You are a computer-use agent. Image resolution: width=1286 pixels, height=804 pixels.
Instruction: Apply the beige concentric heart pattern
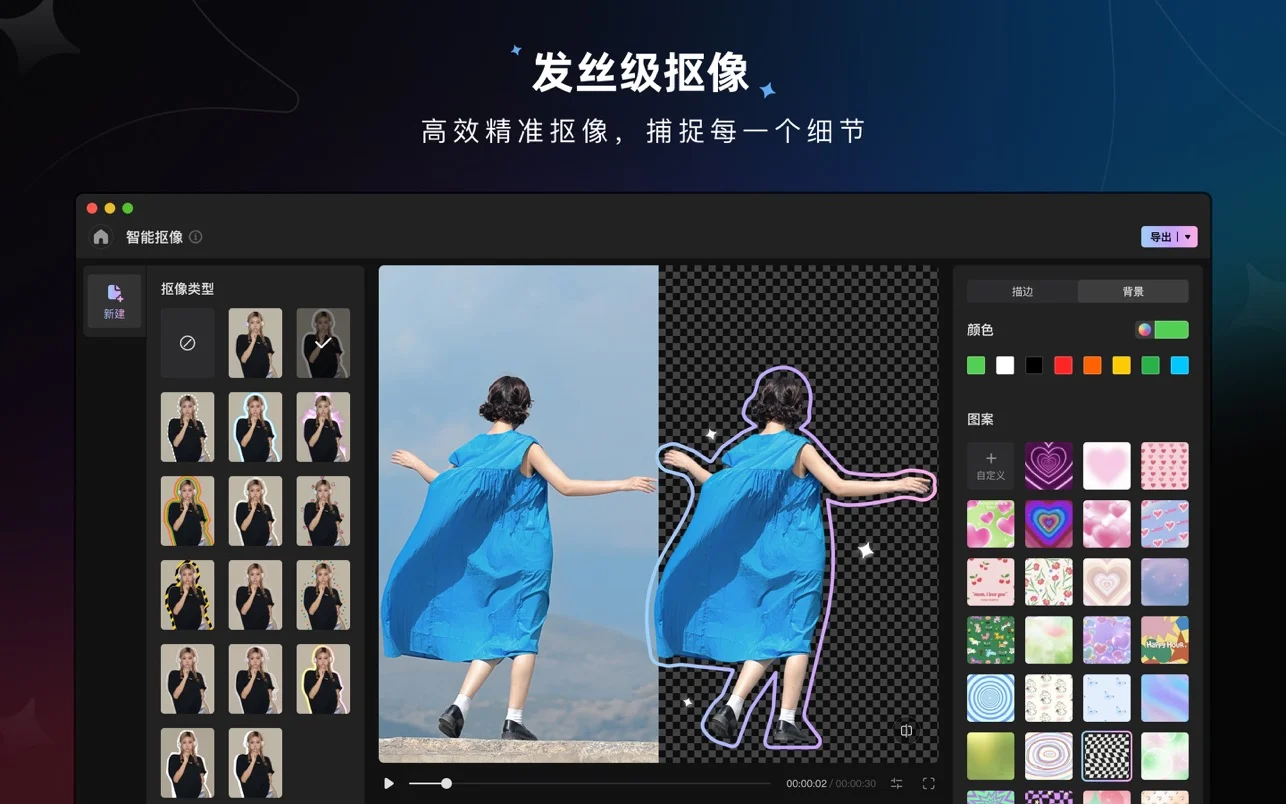(1107, 582)
